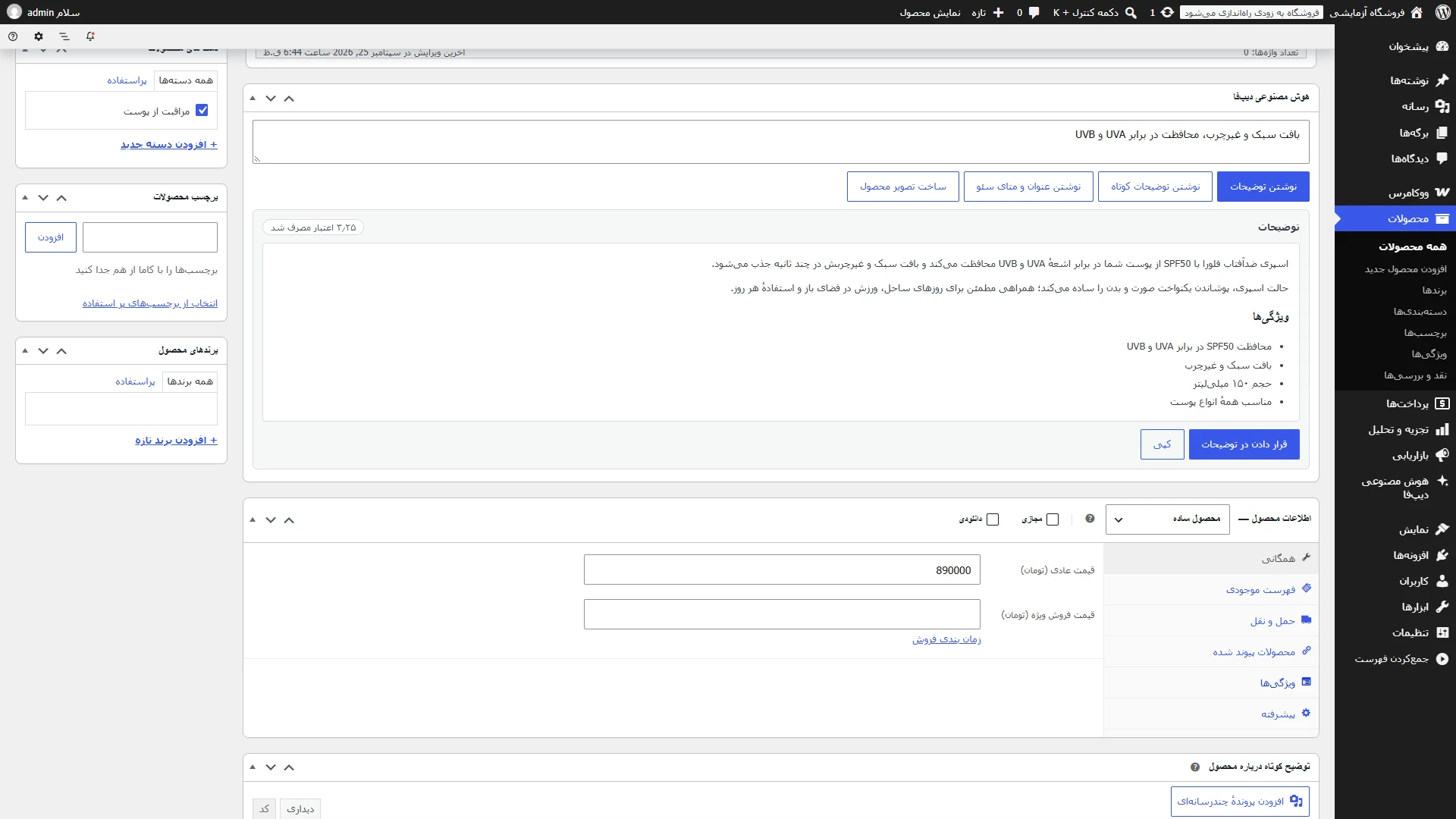Click the قرار دادن در توضیحات button
Image resolution: width=1456 pixels, height=819 pixels.
click(x=1244, y=444)
